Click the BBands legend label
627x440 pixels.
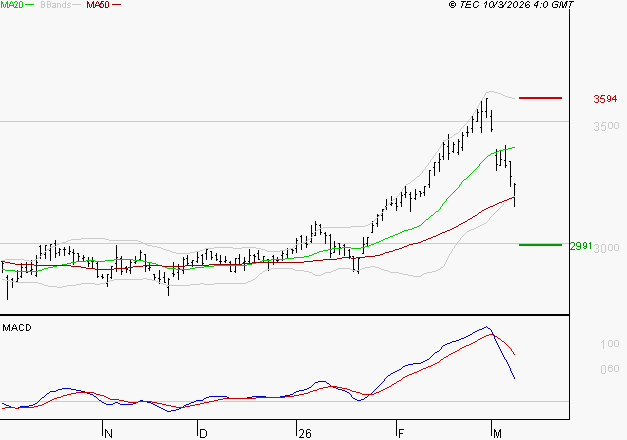[x=56, y=5]
